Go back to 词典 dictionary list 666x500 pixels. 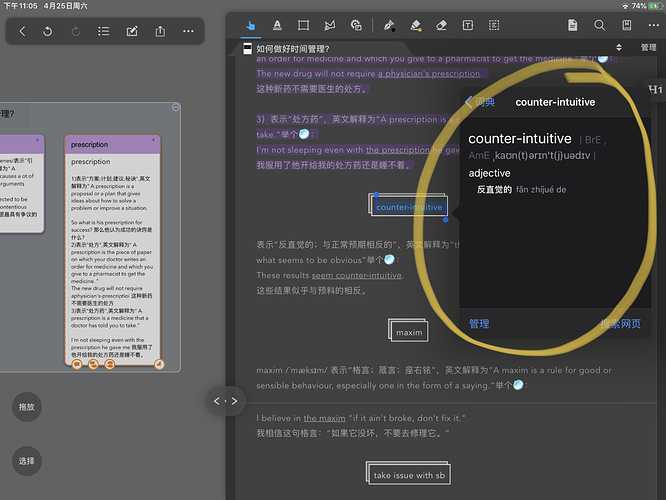pos(480,102)
